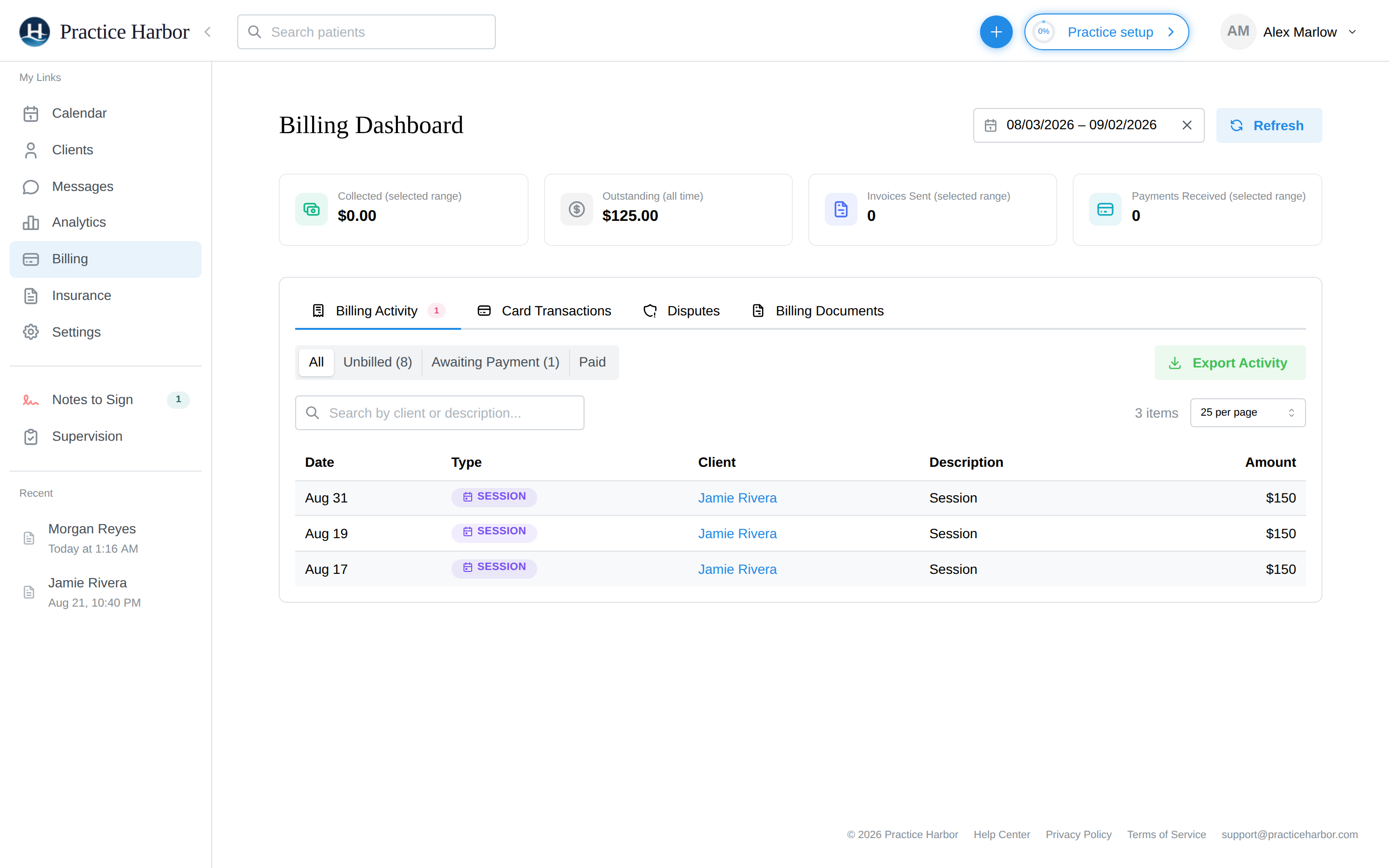Viewport: 1389px width, 868px height.
Task: Switch to the Billing Documents tab
Action: (818, 311)
